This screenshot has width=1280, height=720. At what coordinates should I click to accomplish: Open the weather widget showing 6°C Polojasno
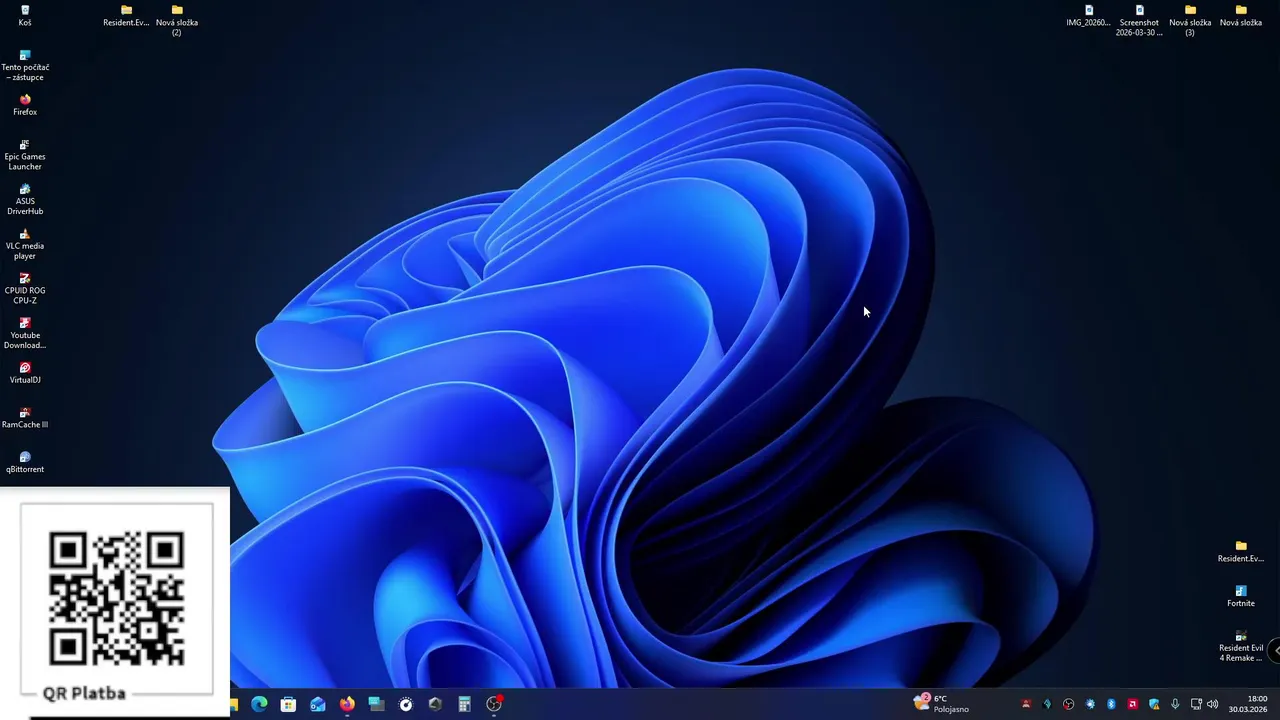(941, 703)
